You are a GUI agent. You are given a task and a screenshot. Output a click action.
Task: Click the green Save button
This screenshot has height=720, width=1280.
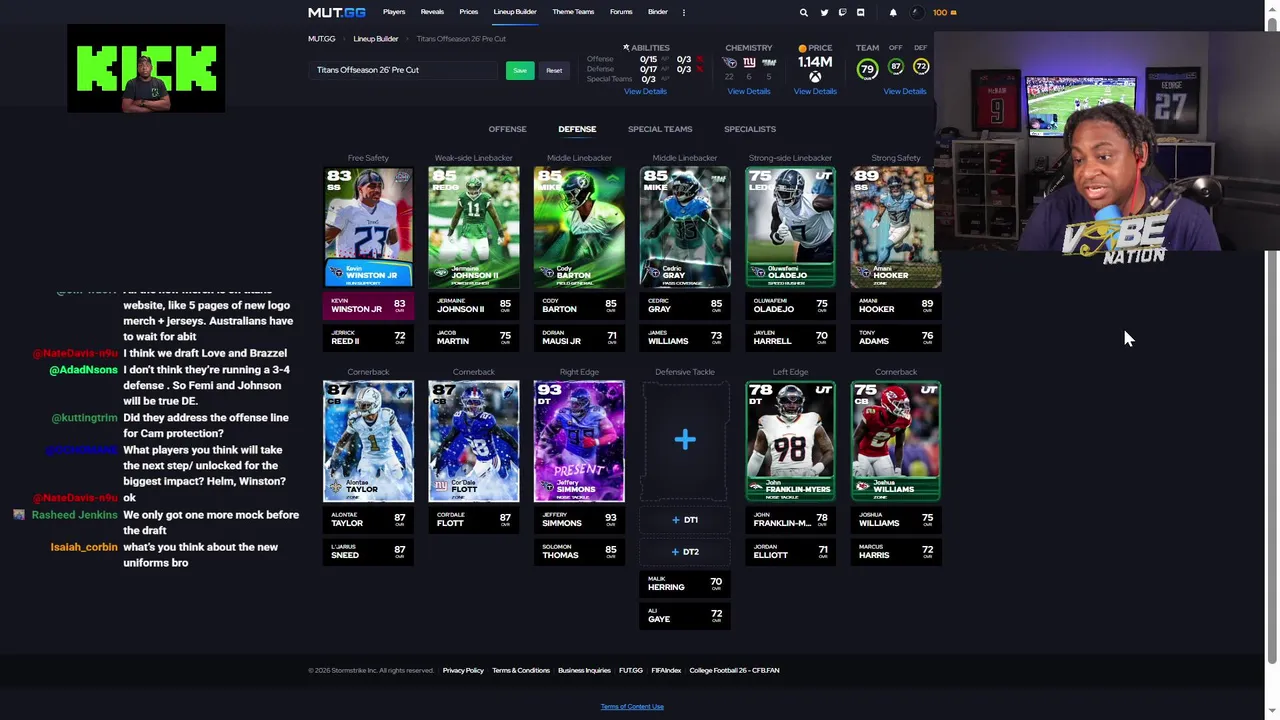520,70
